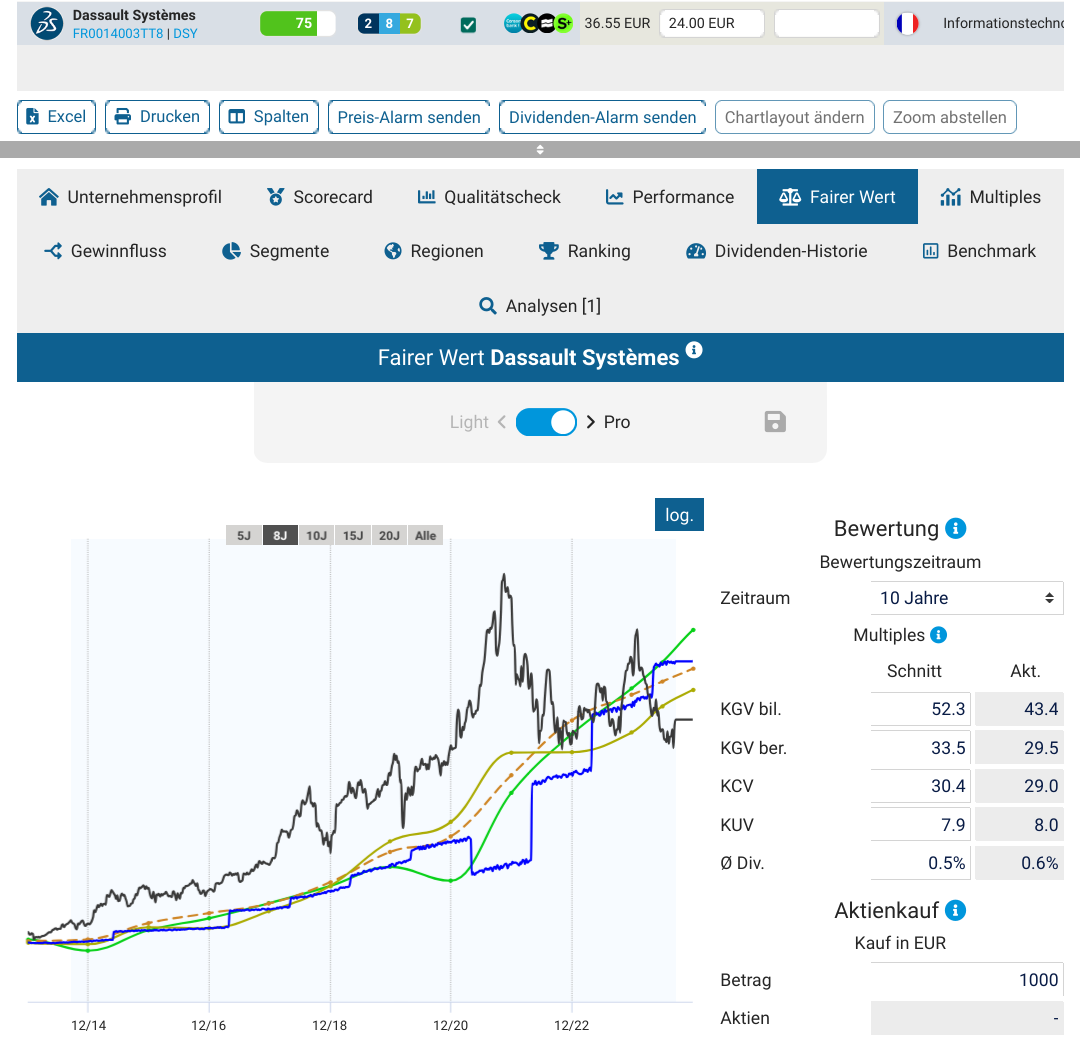Open the Segmente tab
This screenshot has width=1080, height=1044.
(276, 251)
